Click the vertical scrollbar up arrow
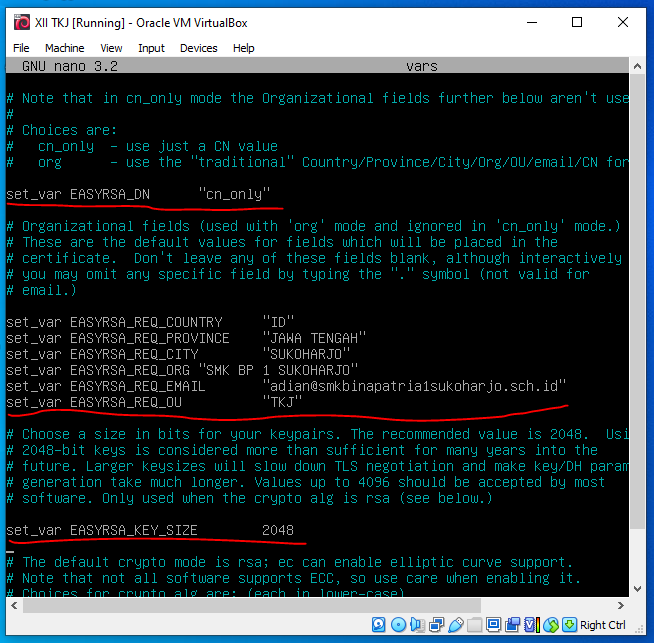This screenshot has width=654, height=643. [x=637, y=66]
